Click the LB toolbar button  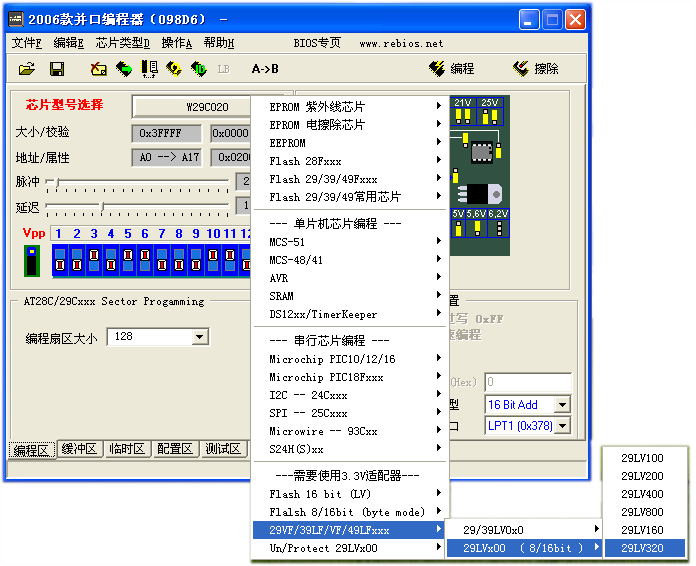223,69
